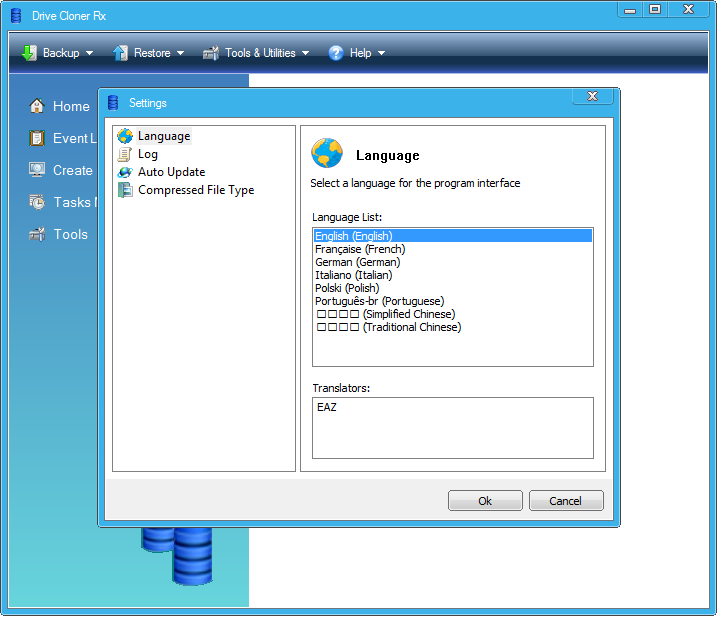Click the EAZ translators text box
This screenshot has height=617, width=718.
click(x=453, y=428)
